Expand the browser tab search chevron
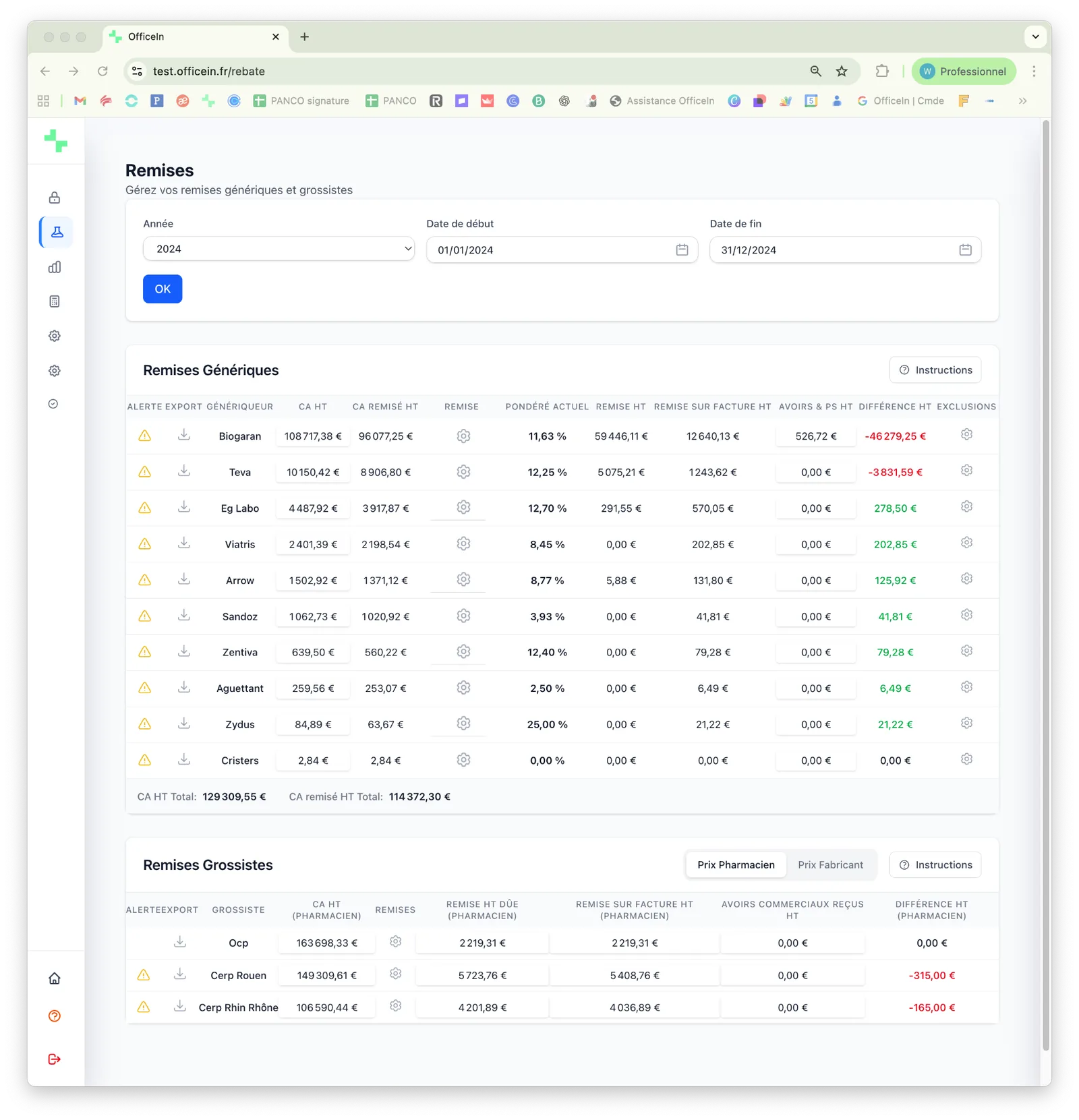This screenshot has width=1079, height=1120. tap(1035, 36)
